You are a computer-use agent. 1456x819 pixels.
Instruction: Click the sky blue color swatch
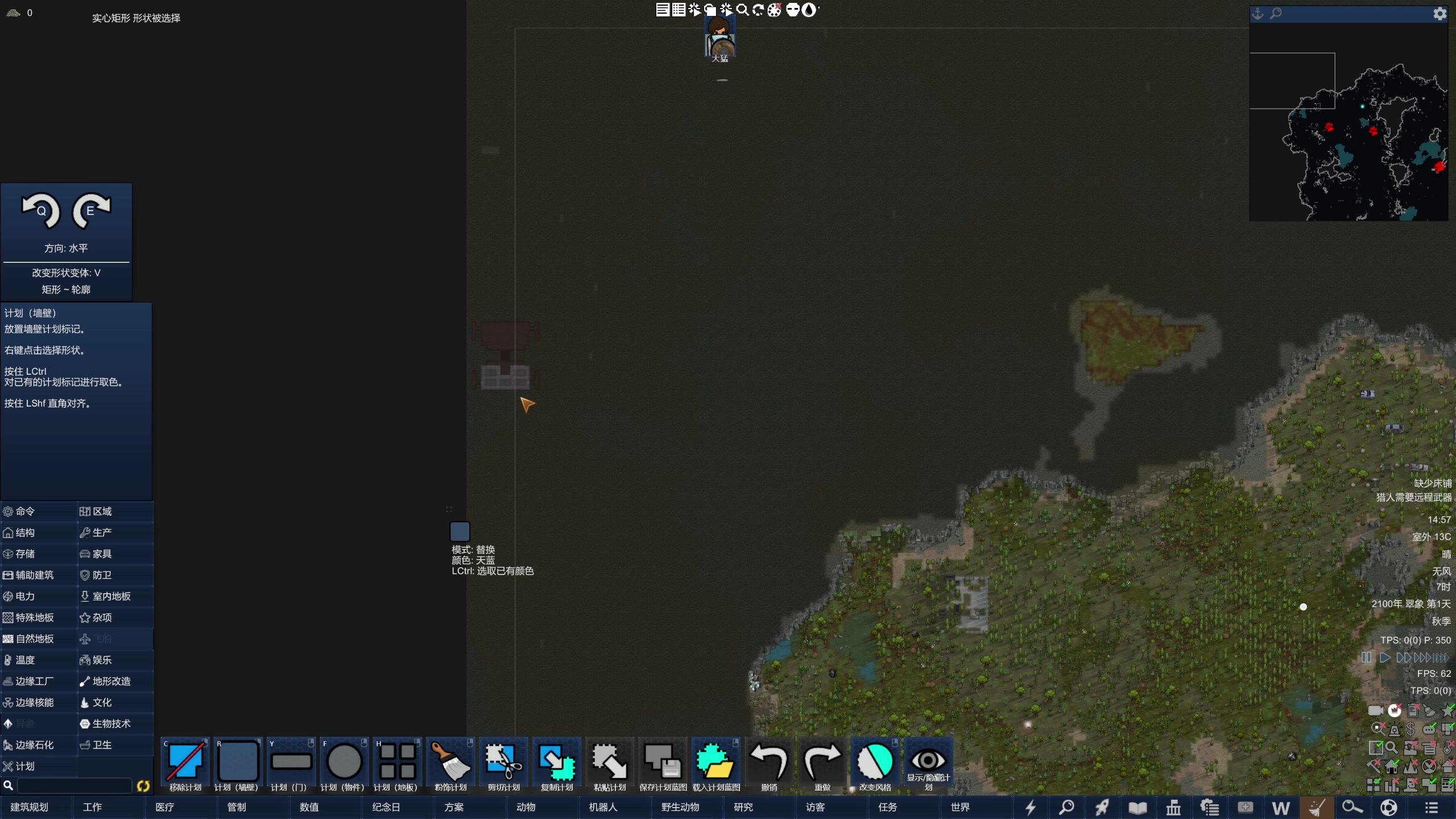pos(460,531)
